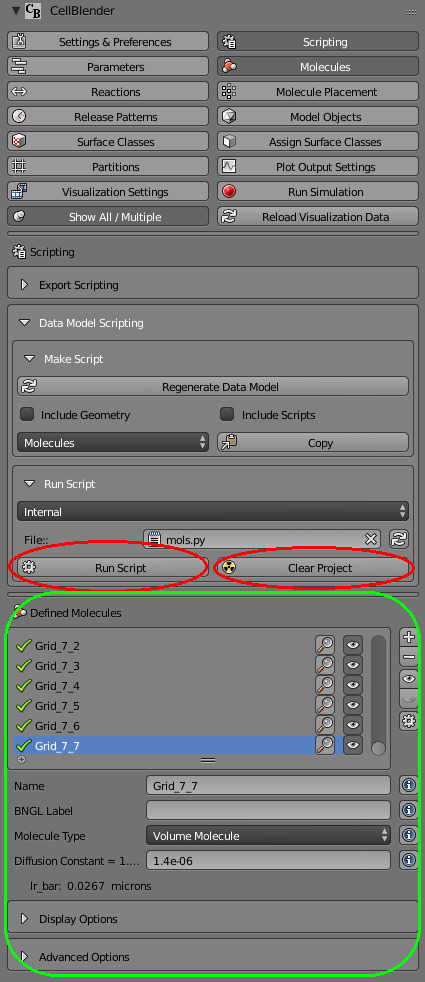This screenshot has height=982, width=425.
Task: Open the Reactions panel
Action: pos(108,92)
